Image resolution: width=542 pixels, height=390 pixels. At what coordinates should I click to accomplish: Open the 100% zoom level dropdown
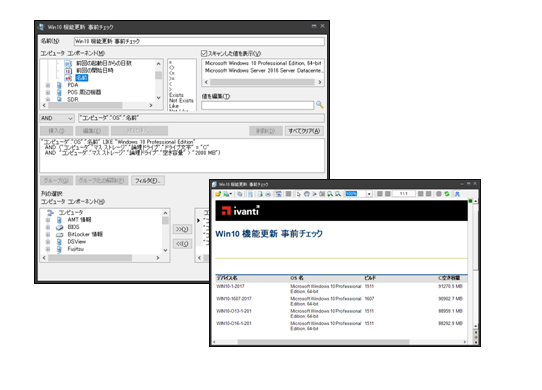(369, 194)
